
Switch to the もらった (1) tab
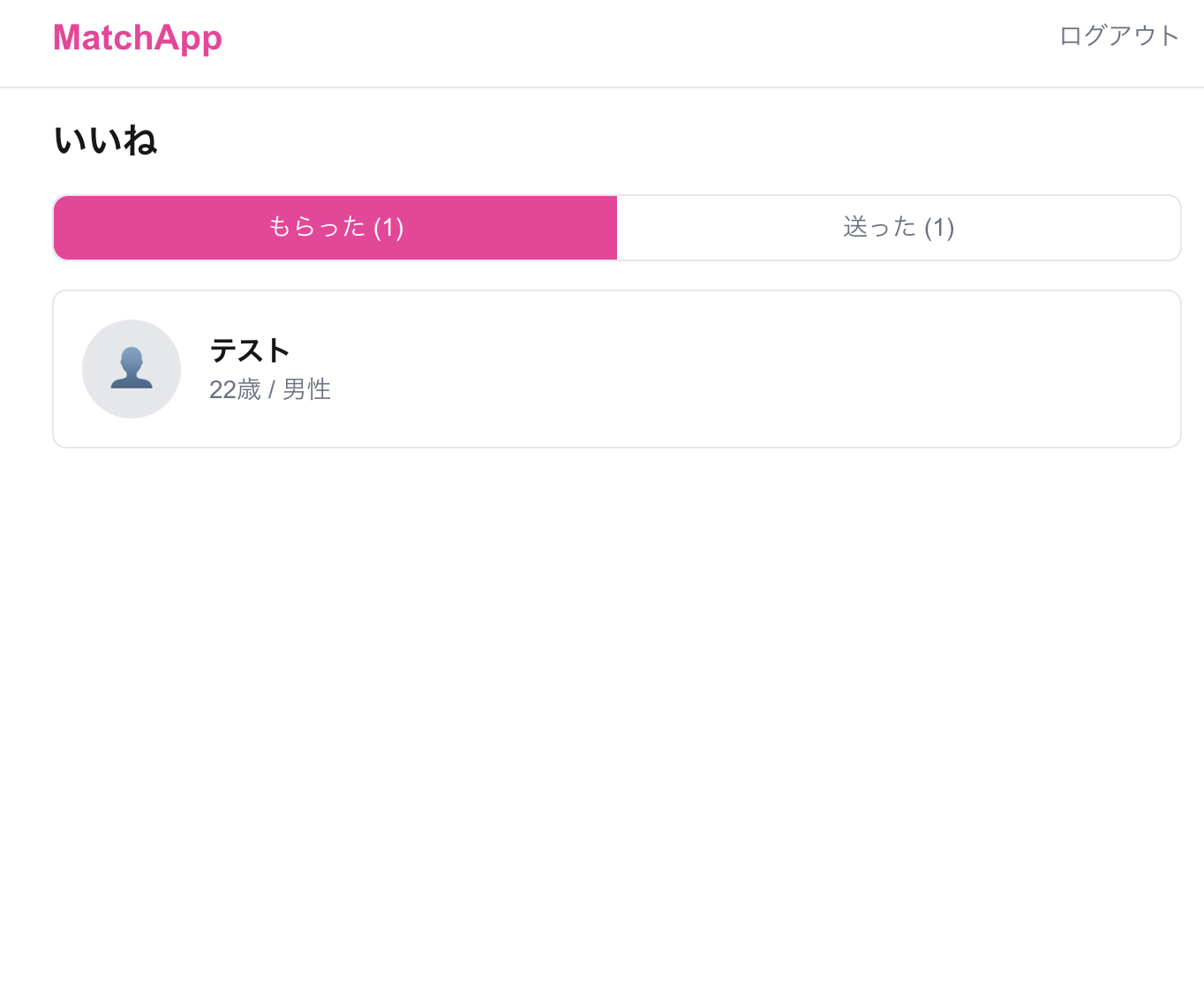[x=335, y=228]
